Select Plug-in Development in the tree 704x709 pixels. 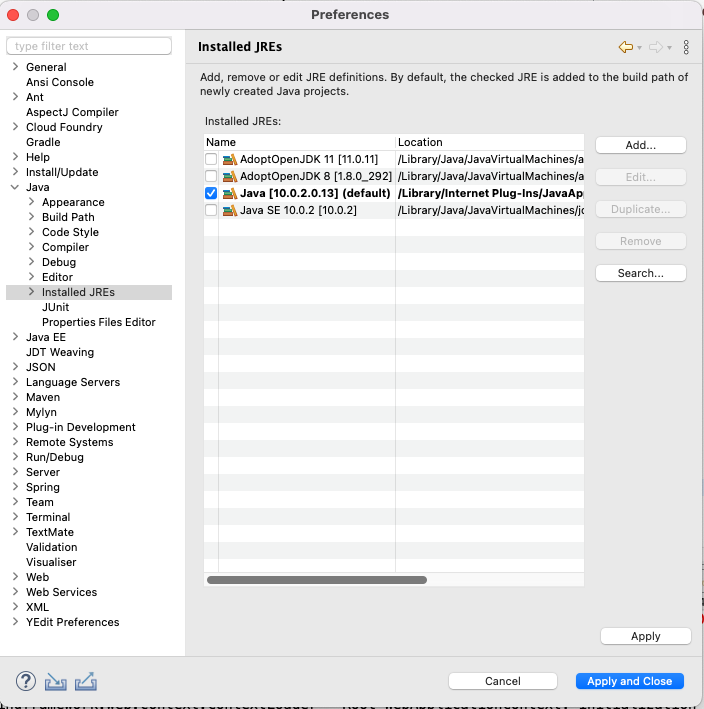tap(80, 427)
